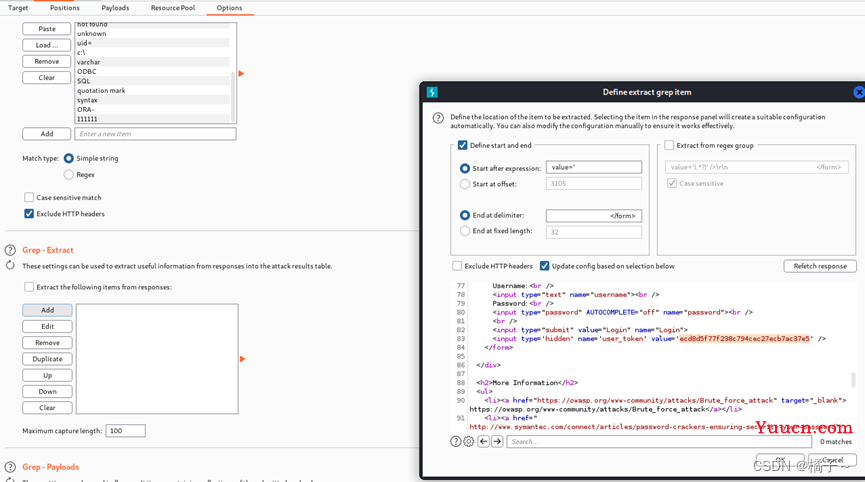Click Add button next to new item field
This screenshot has height=482, width=865.
(47, 133)
